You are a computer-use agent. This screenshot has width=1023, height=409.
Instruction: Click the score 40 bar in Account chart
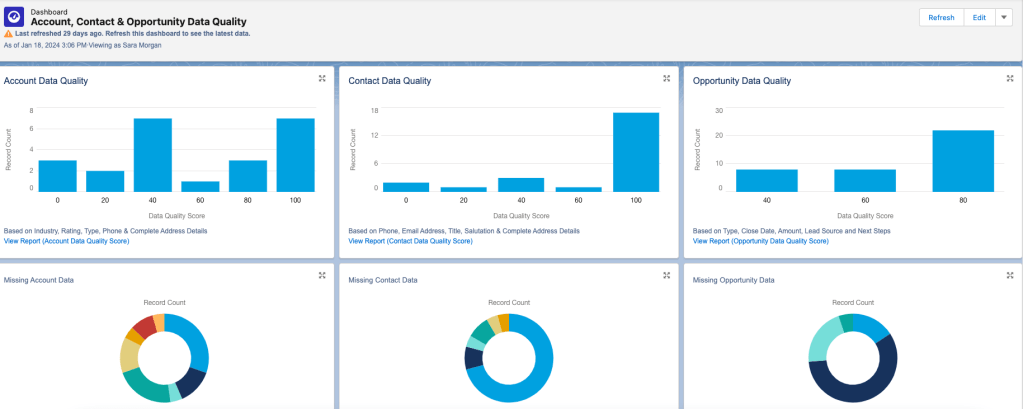(153, 155)
